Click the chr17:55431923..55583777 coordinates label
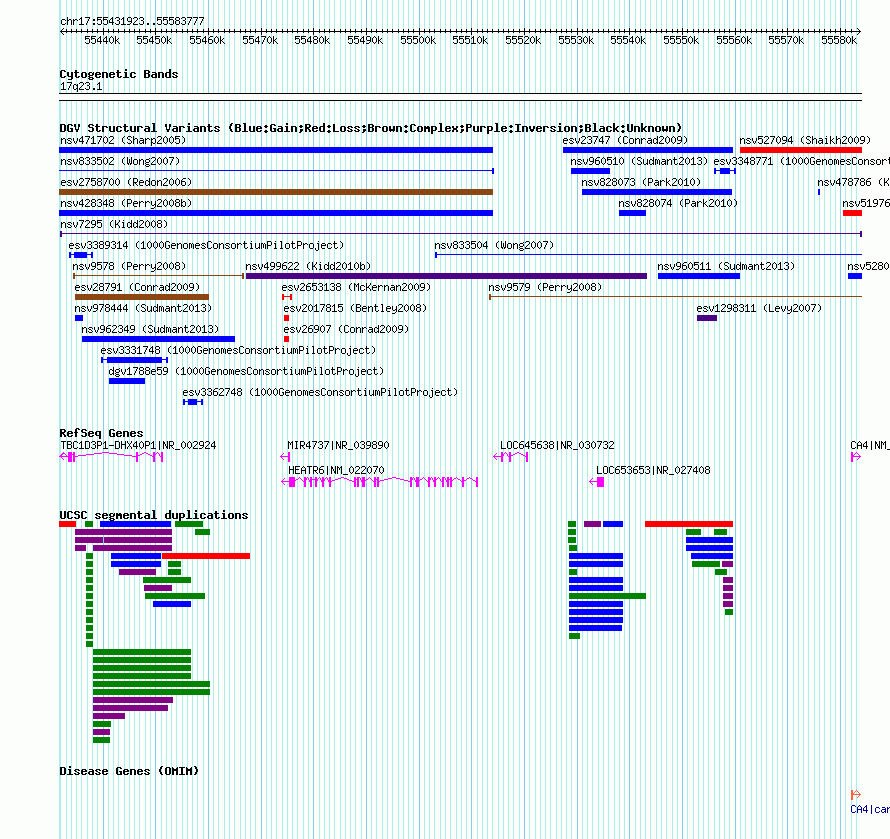890x839 pixels. click(132, 21)
